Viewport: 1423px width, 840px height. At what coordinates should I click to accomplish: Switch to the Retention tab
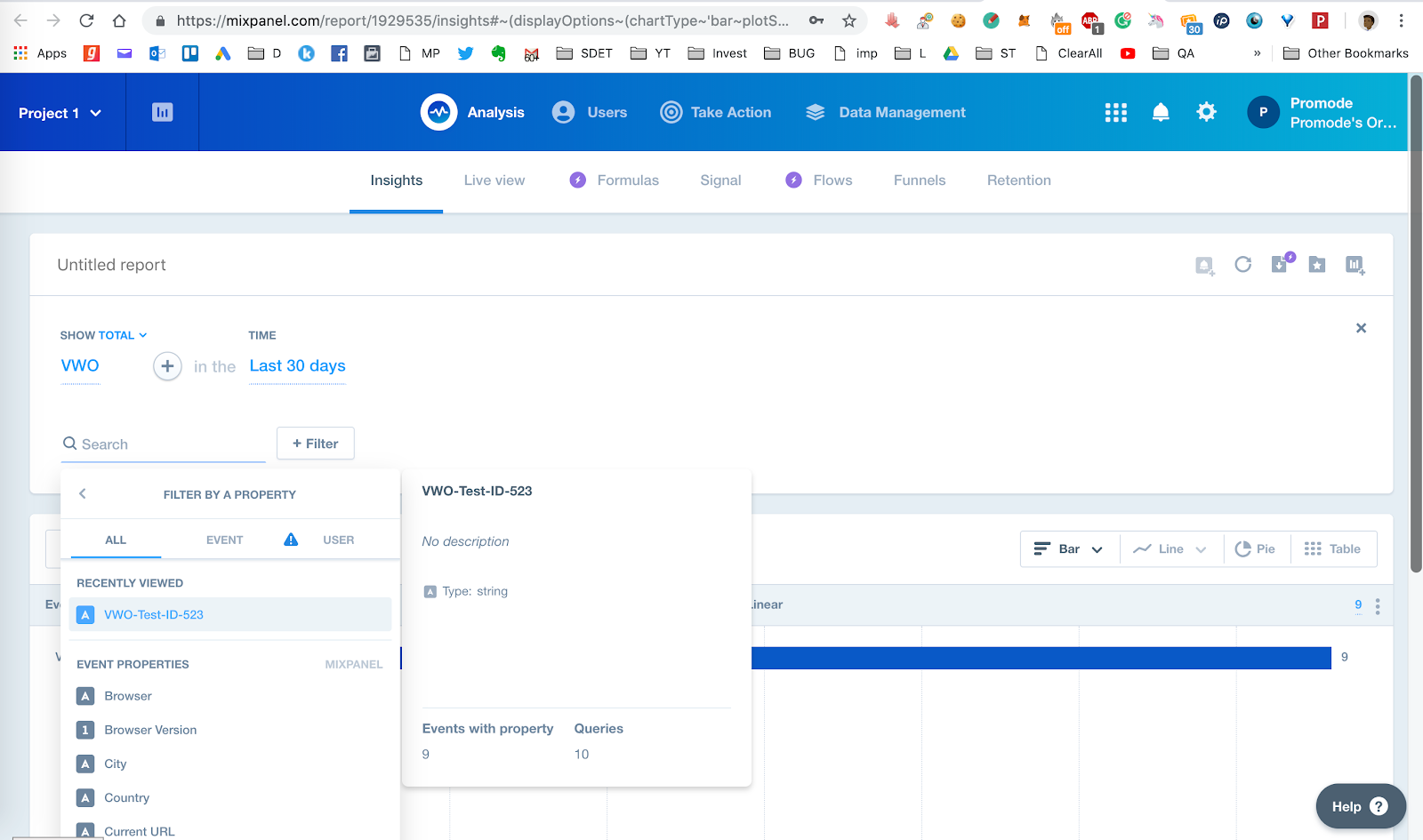point(1019,180)
